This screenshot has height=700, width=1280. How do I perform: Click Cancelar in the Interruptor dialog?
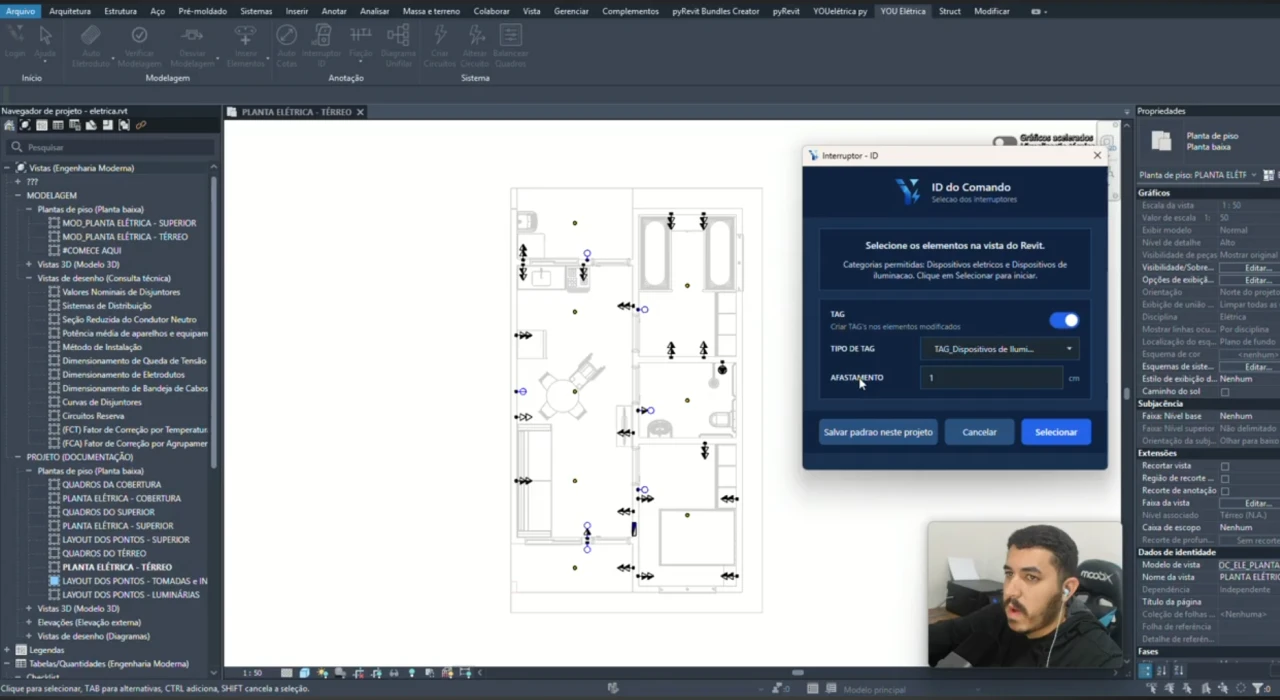click(x=979, y=432)
